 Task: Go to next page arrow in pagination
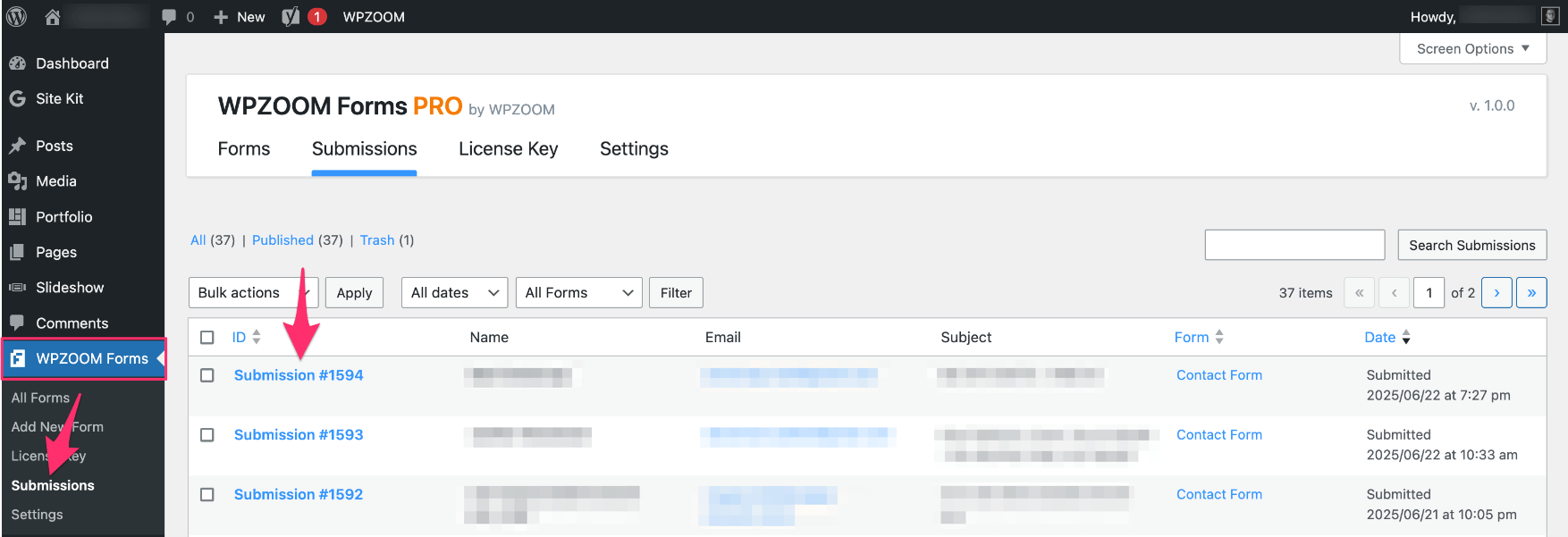1496,292
